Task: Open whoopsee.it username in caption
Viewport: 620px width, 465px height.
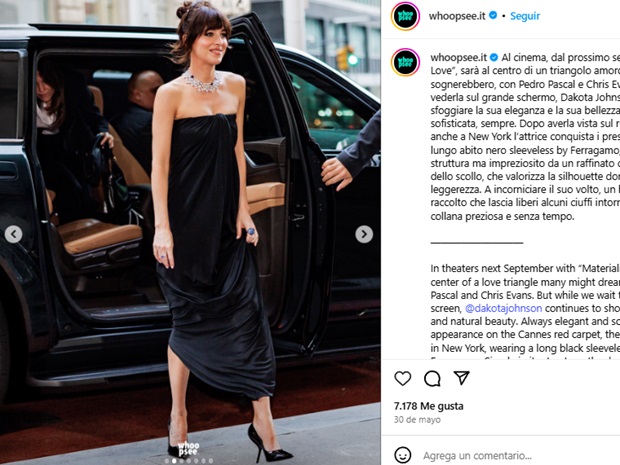Action: 458,57
